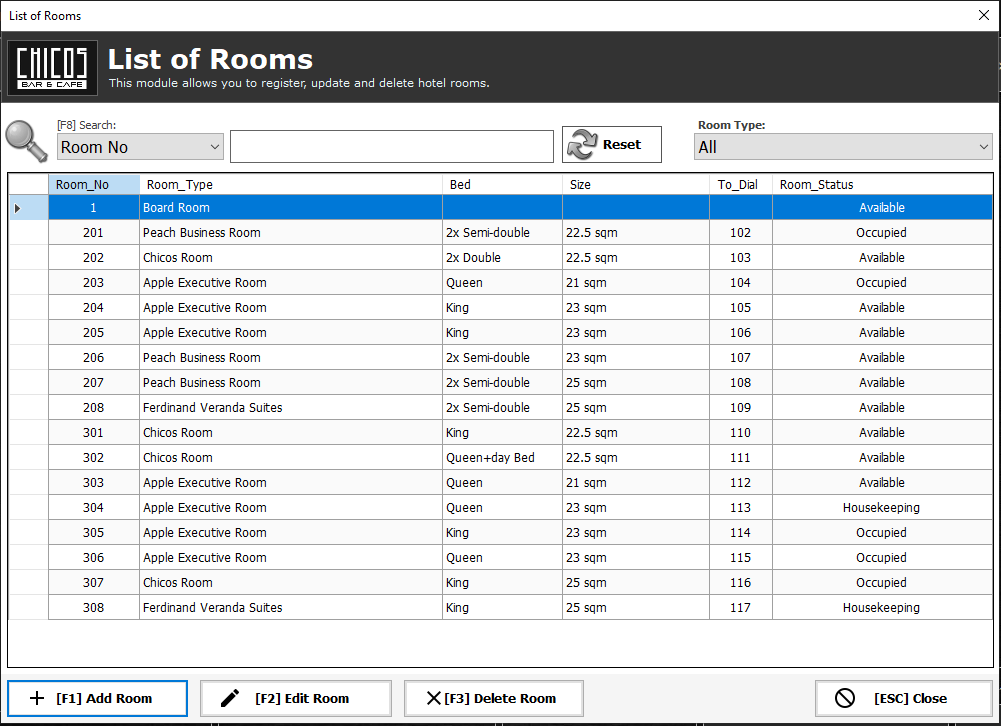Select room number 202 cell

coord(94,257)
